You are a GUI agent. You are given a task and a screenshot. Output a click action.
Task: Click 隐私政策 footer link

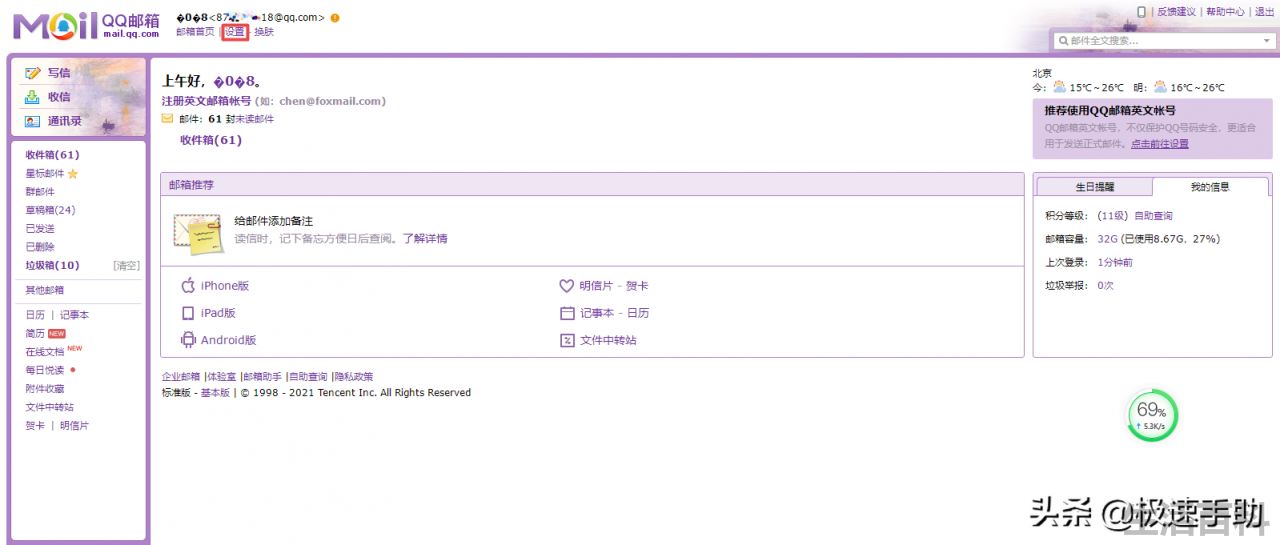coord(354,377)
